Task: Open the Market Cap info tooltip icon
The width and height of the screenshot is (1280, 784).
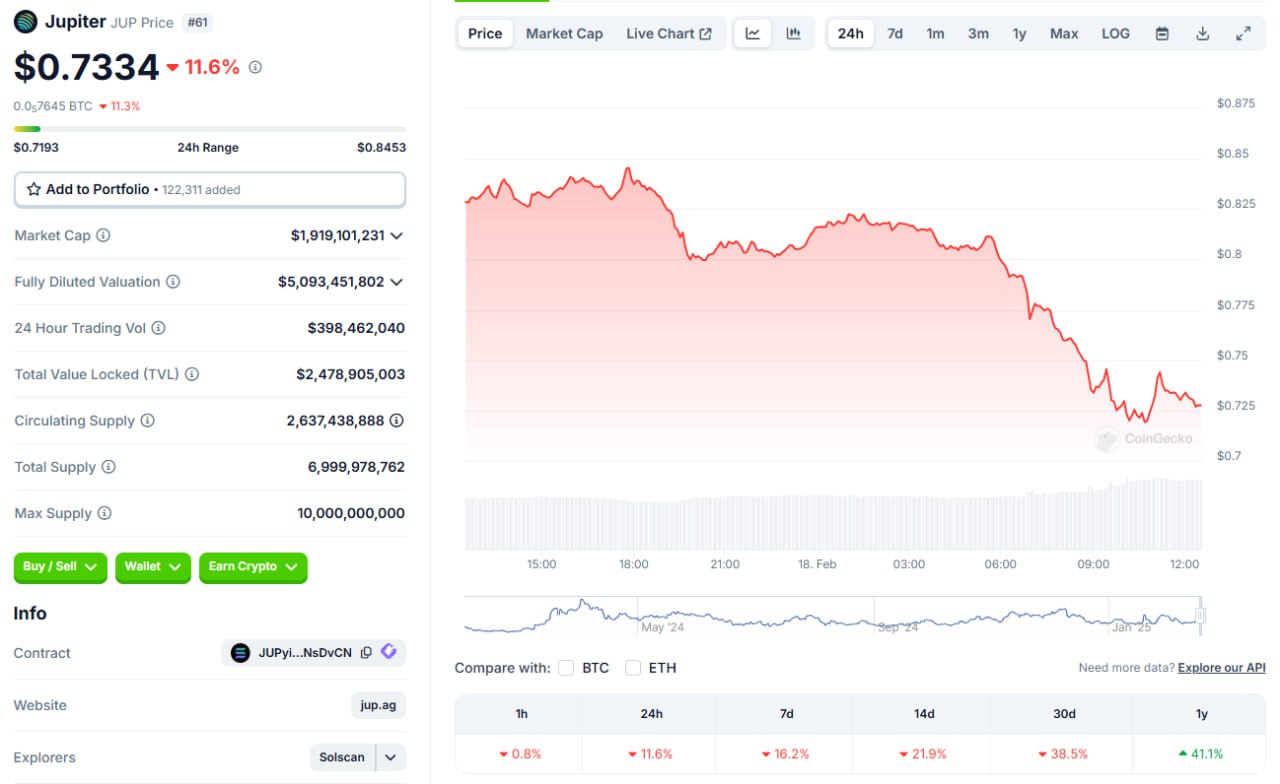Action: 103,236
